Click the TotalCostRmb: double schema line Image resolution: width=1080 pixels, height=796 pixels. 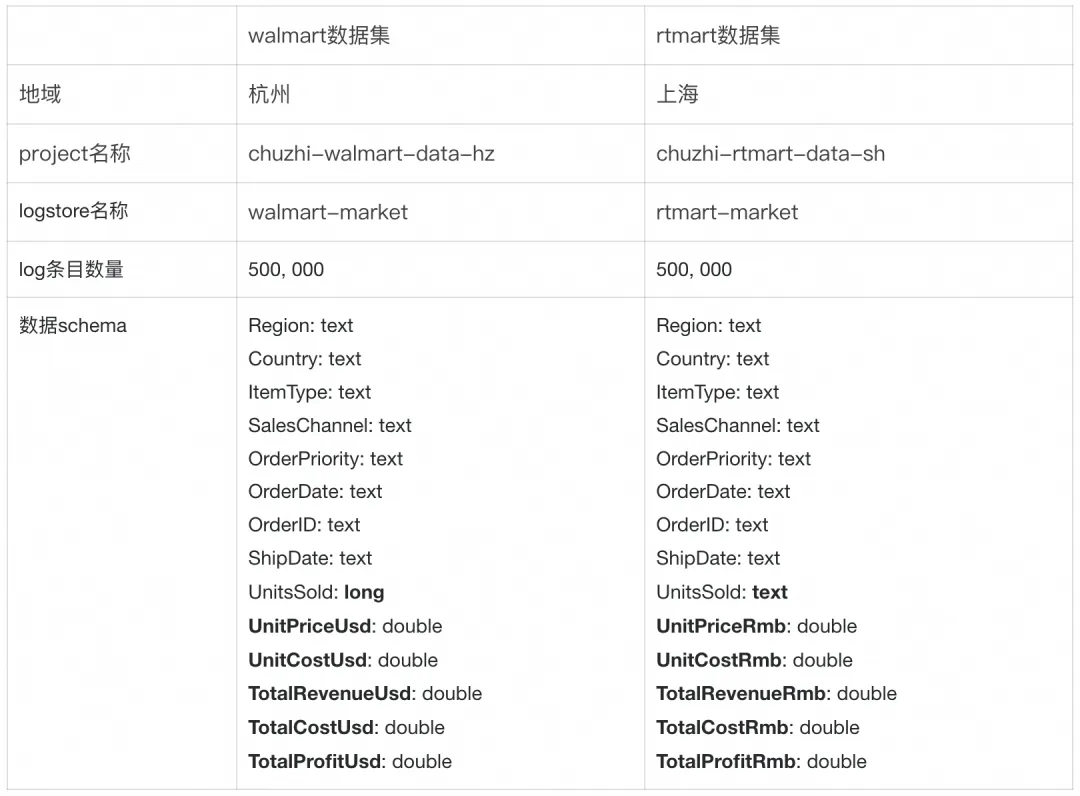[x=757, y=727]
